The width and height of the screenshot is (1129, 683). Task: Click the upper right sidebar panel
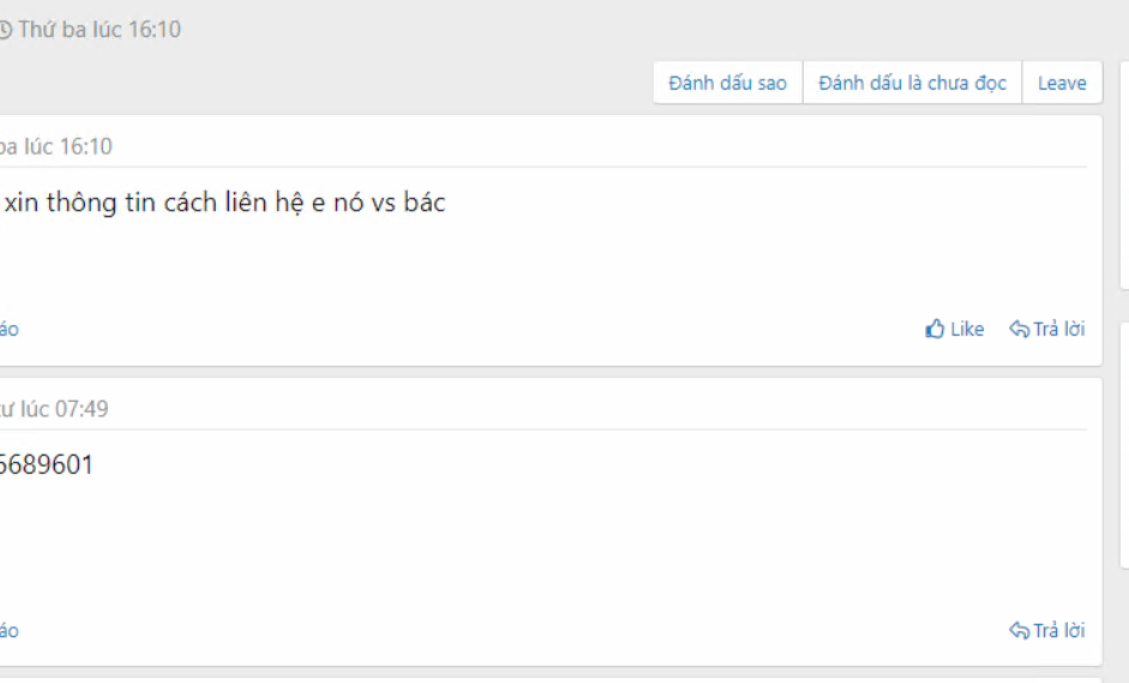(1125, 175)
